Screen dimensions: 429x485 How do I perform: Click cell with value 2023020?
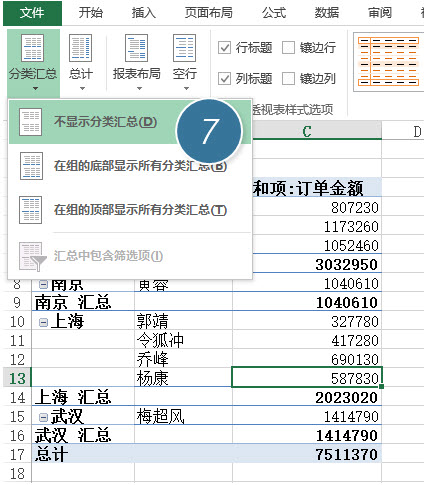[307, 398]
